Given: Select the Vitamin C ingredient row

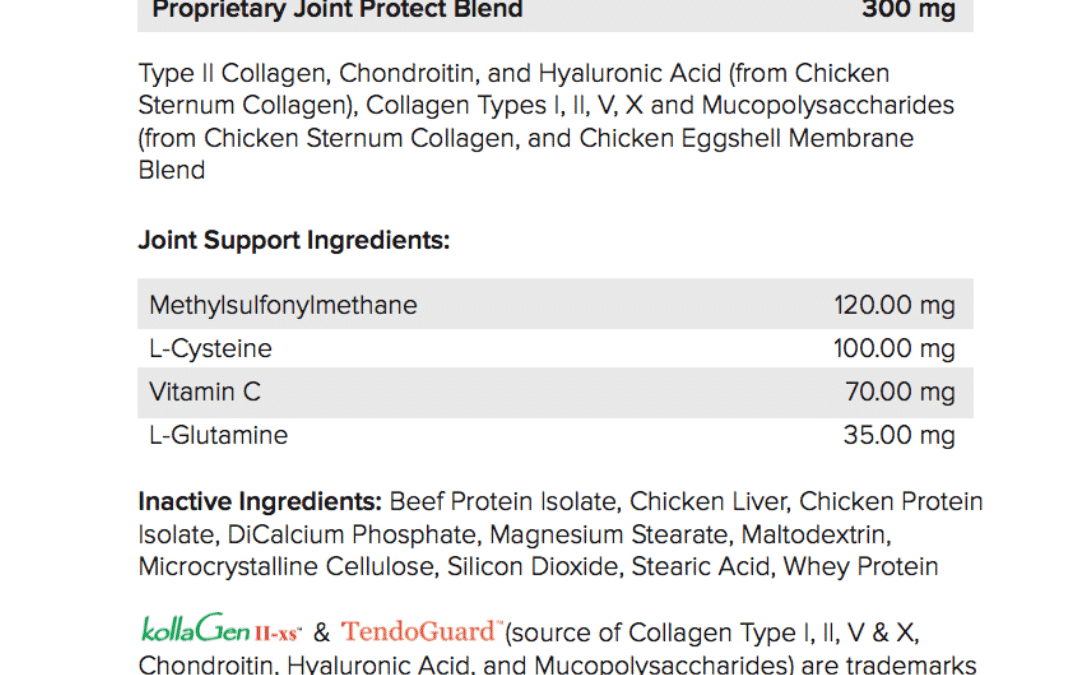Looking at the screenshot, I should point(555,392).
